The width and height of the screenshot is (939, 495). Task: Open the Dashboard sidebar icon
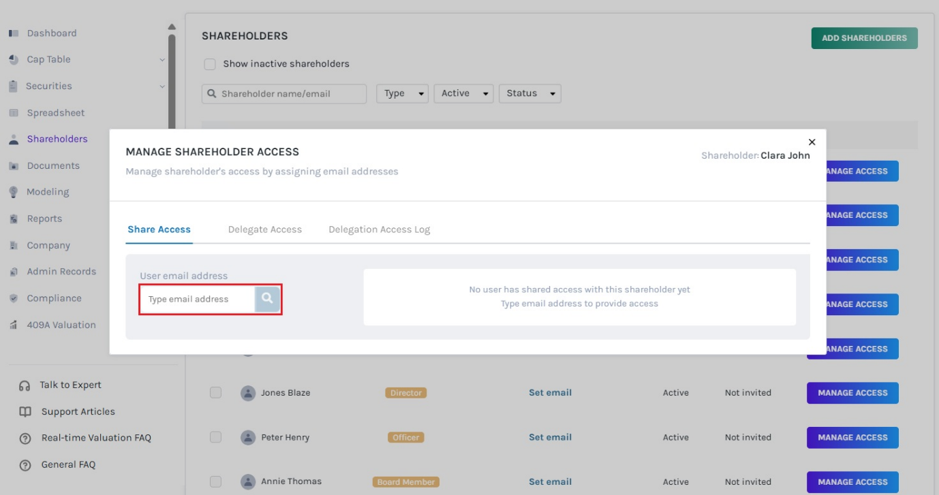pyautogui.click(x=14, y=34)
